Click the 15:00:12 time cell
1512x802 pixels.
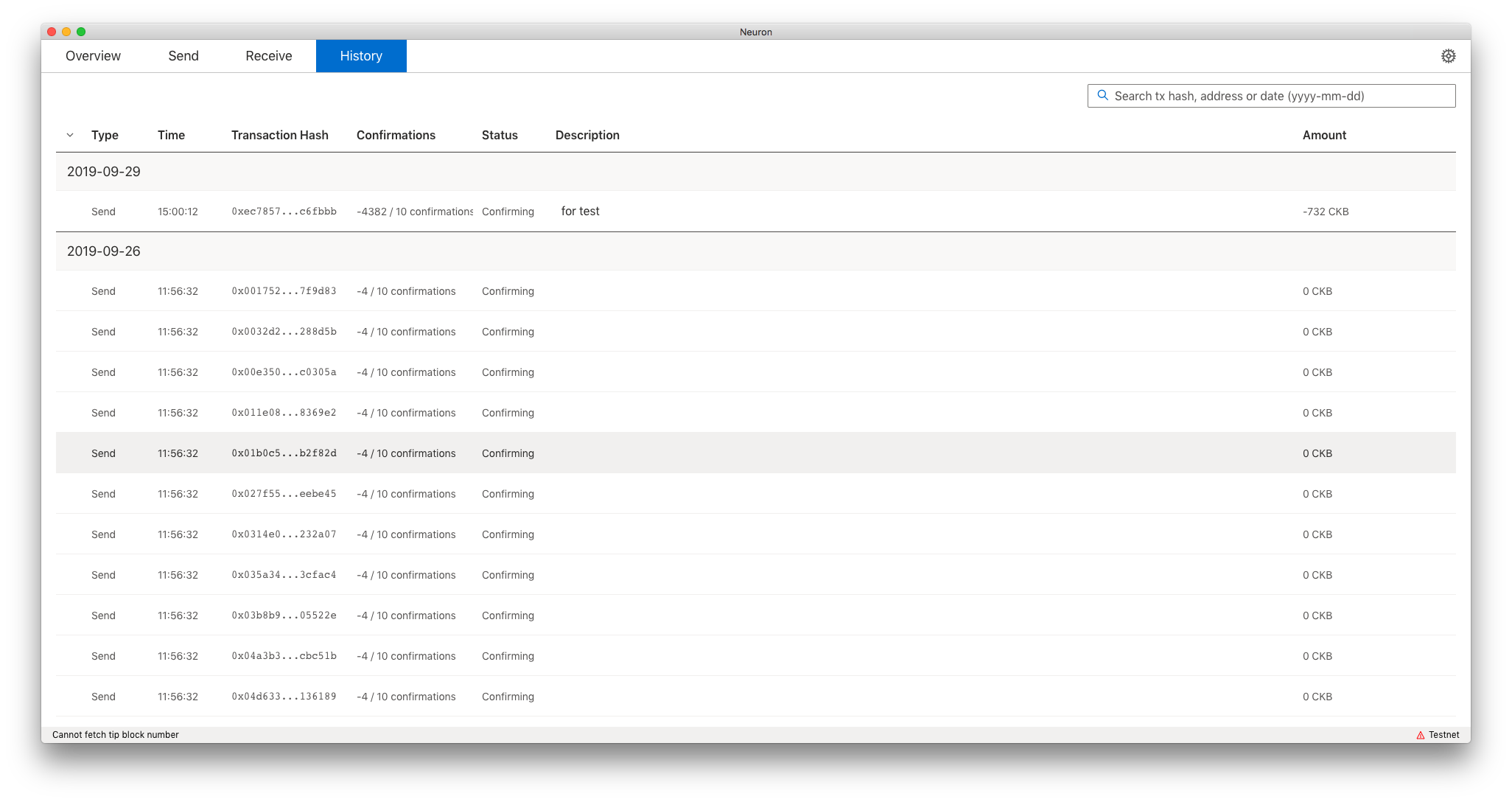pyautogui.click(x=178, y=212)
